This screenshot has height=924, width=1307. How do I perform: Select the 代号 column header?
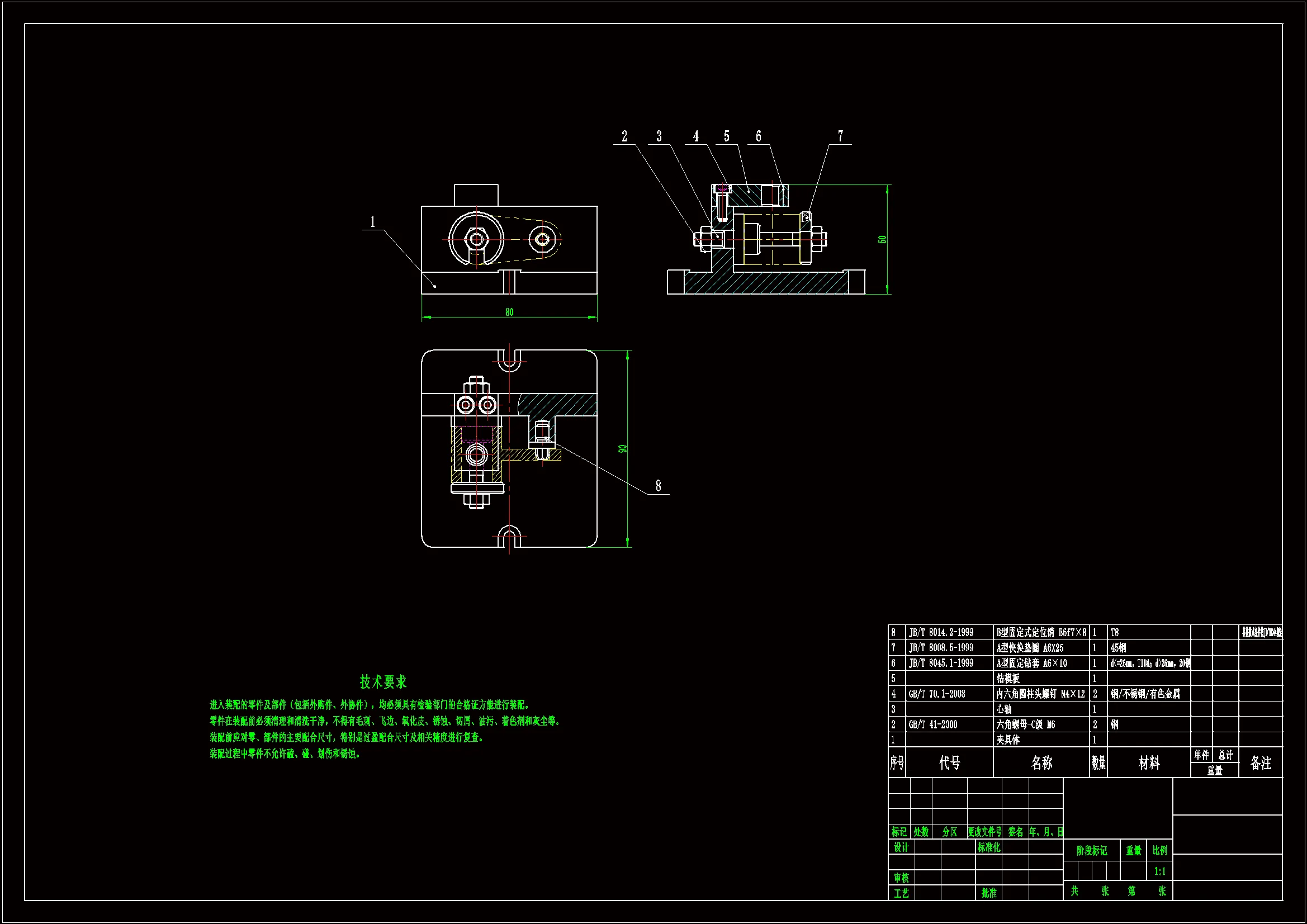pos(949,762)
